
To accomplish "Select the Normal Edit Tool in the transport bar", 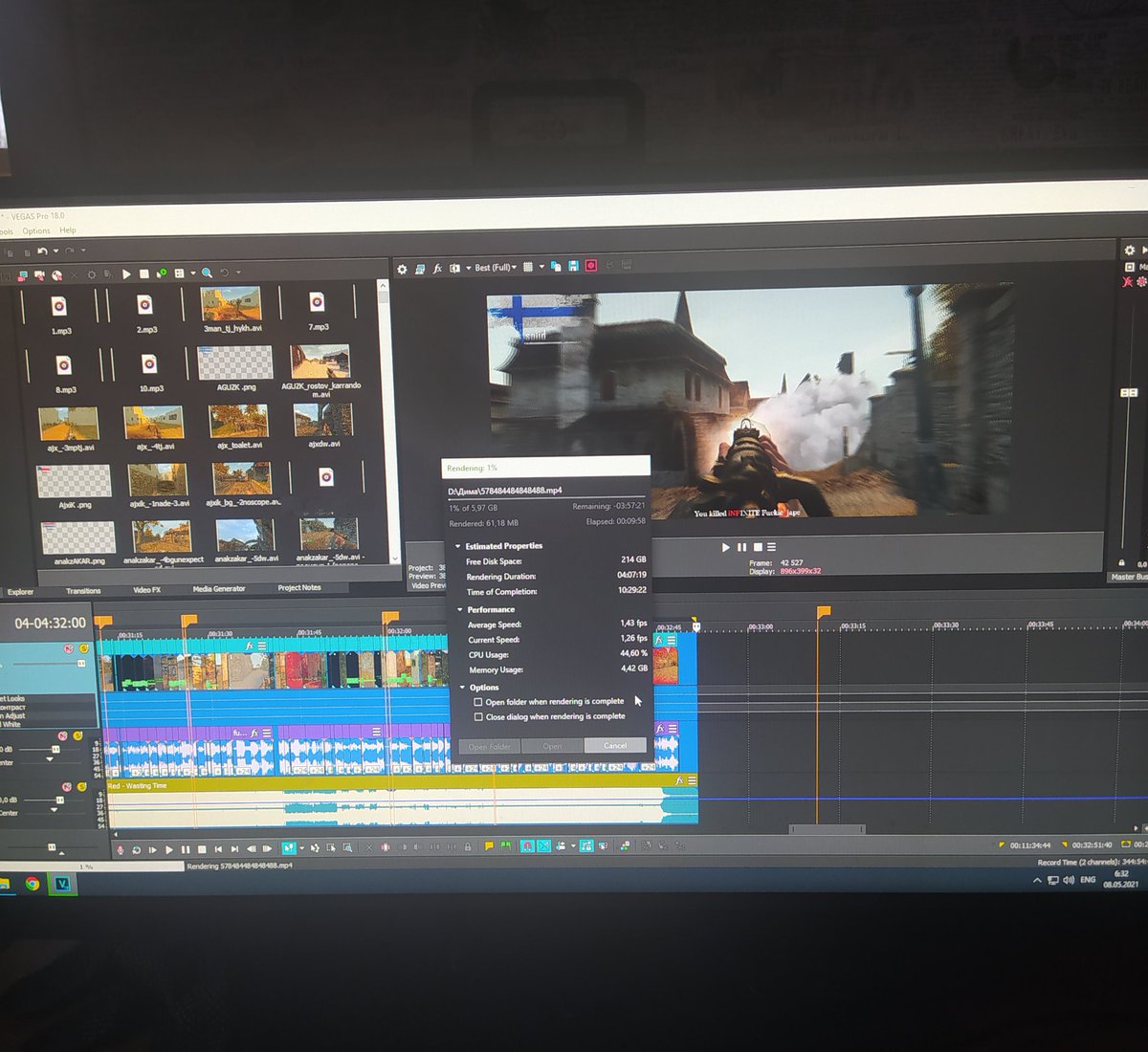I will (x=290, y=848).
